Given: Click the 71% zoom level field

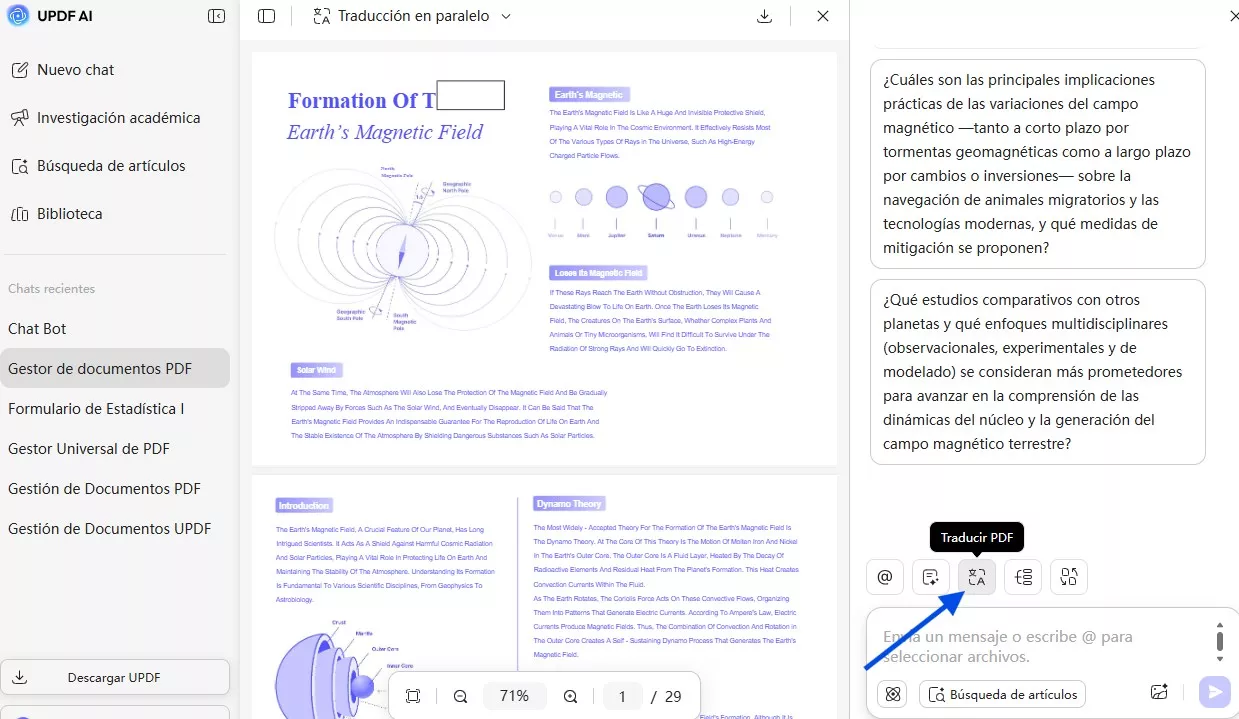Looking at the screenshot, I should [x=515, y=696].
